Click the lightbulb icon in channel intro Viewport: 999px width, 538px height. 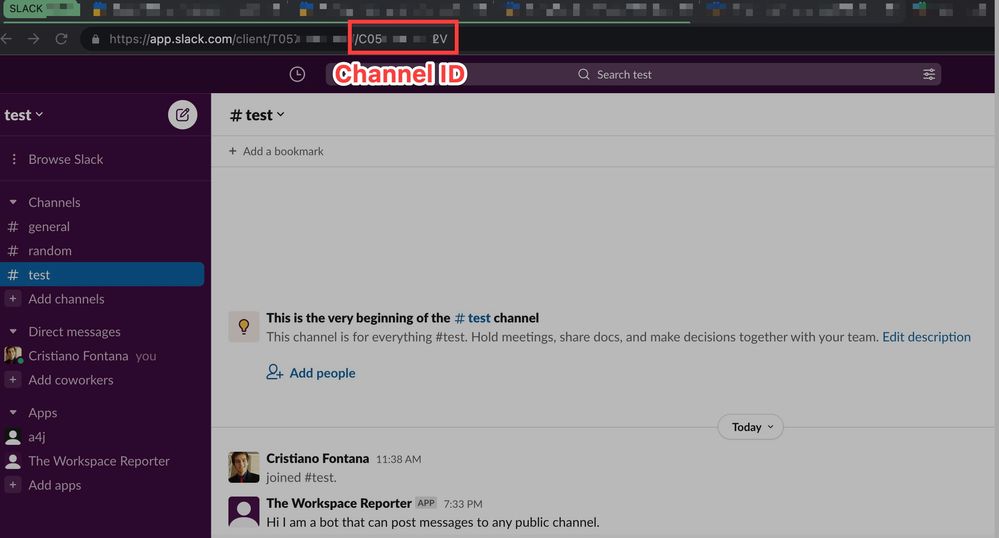coord(243,326)
